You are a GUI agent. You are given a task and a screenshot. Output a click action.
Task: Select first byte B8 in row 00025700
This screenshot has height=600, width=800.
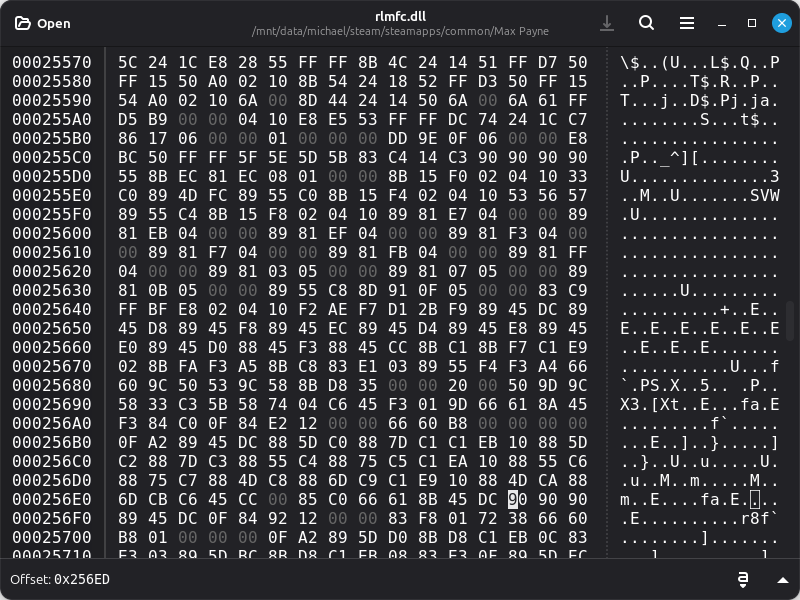tap(128, 537)
